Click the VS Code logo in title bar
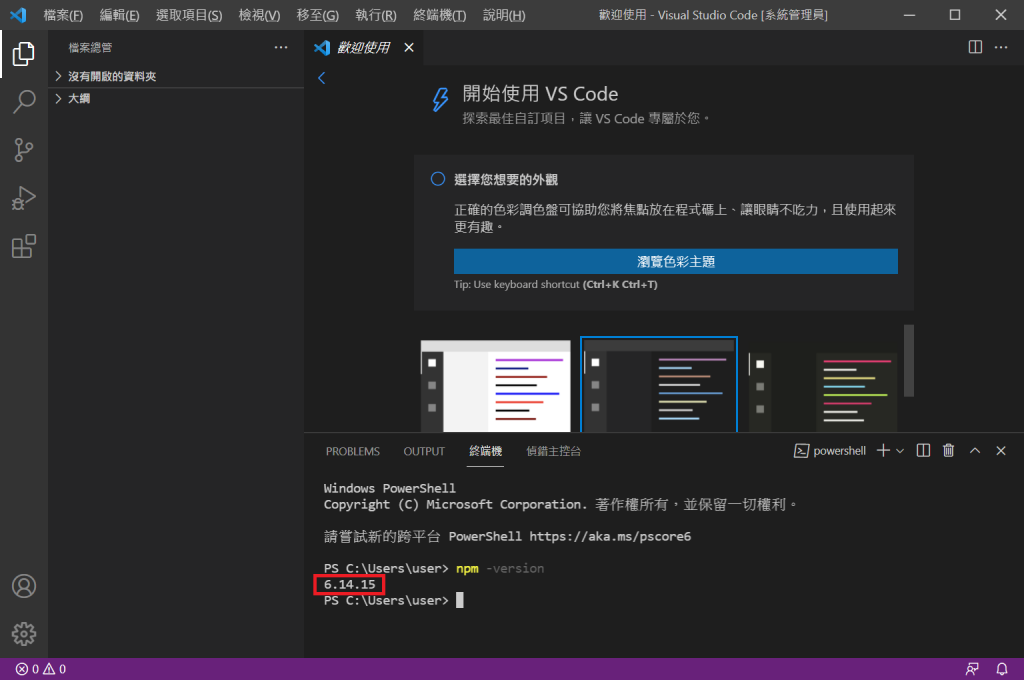 18,14
